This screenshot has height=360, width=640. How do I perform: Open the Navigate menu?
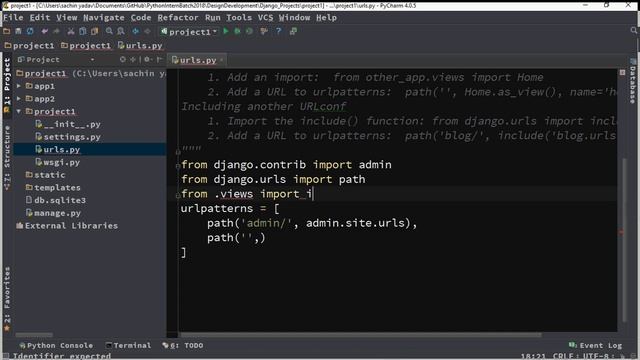[x=104, y=18]
